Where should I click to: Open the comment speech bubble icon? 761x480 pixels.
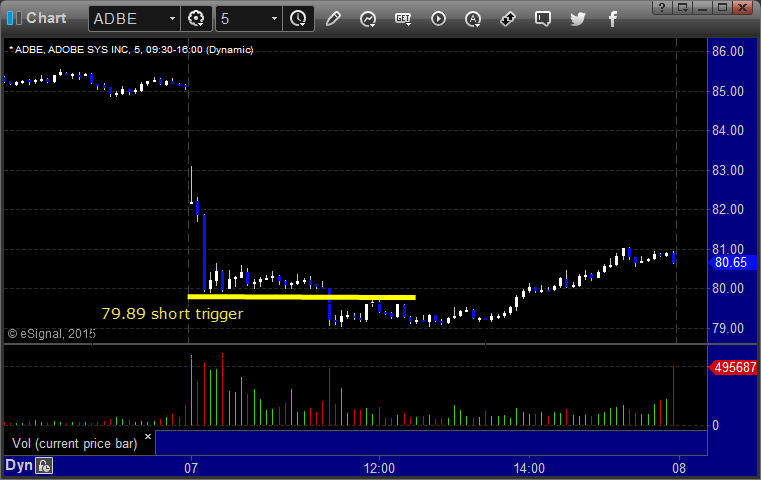pyautogui.click(x=543, y=19)
